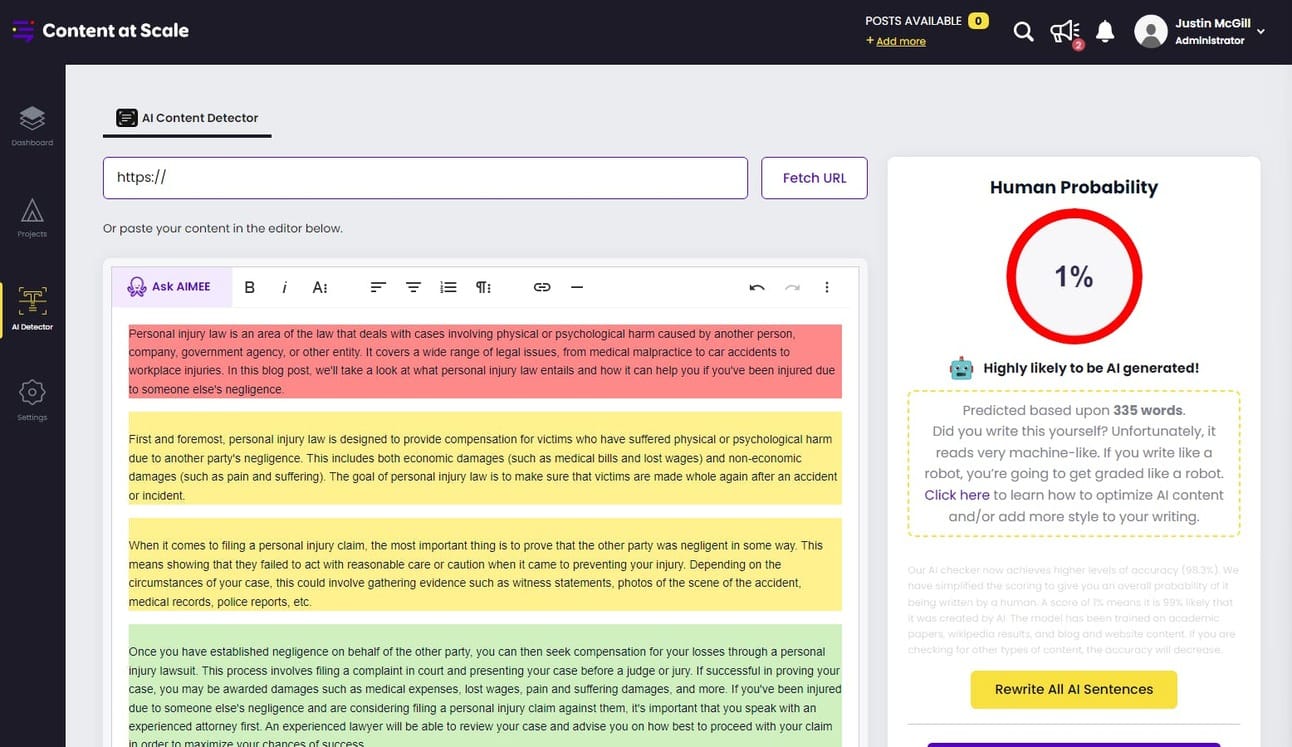Click the Ask AIMEE button
The width and height of the screenshot is (1292, 747).
(171, 287)
